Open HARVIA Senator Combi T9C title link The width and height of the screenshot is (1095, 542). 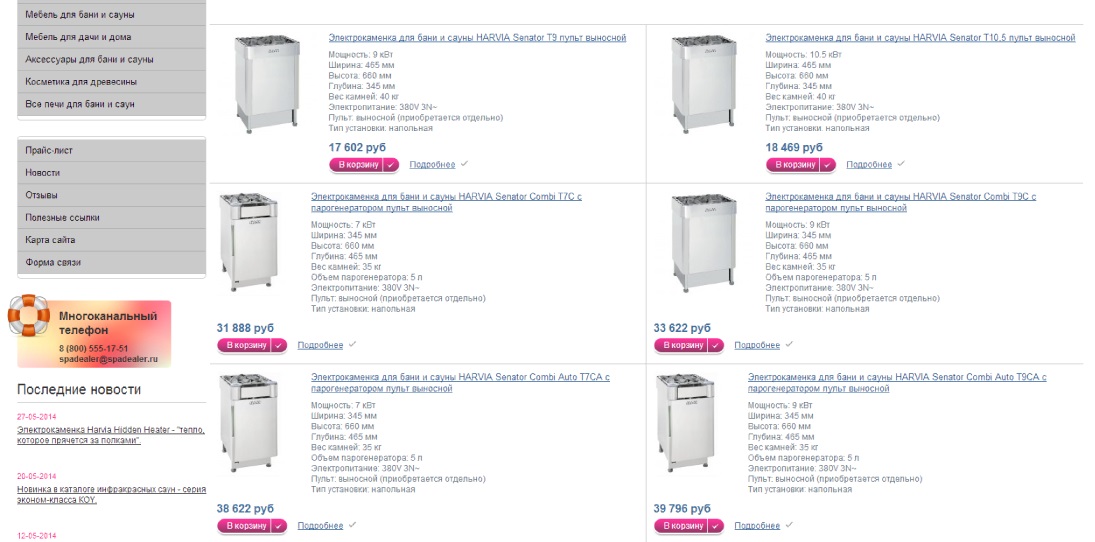pos(901,203)
